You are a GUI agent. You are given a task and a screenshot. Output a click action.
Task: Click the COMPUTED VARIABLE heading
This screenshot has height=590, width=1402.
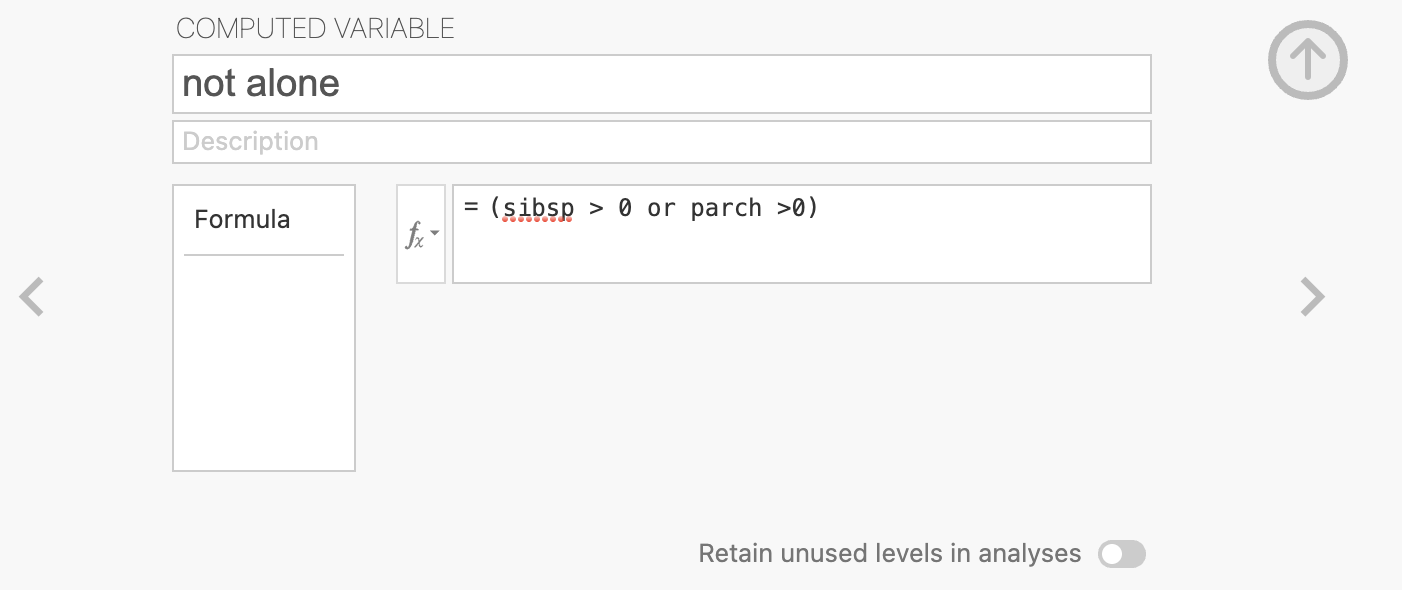point(315,28)
